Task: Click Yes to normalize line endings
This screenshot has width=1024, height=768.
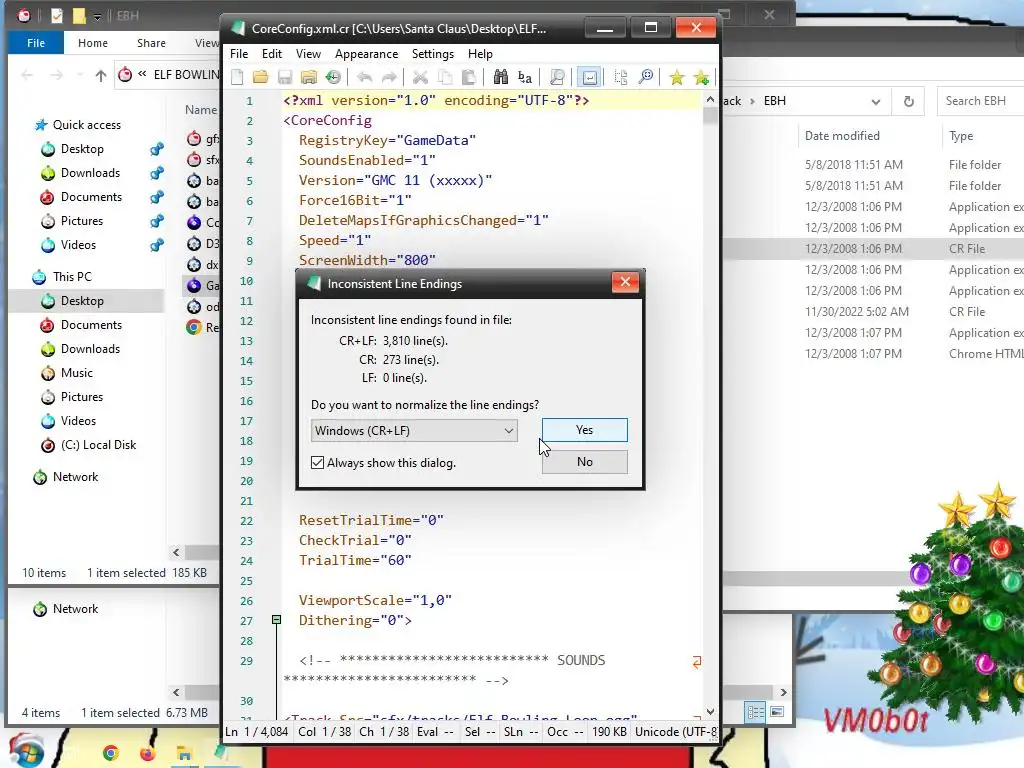Action: 584,430
